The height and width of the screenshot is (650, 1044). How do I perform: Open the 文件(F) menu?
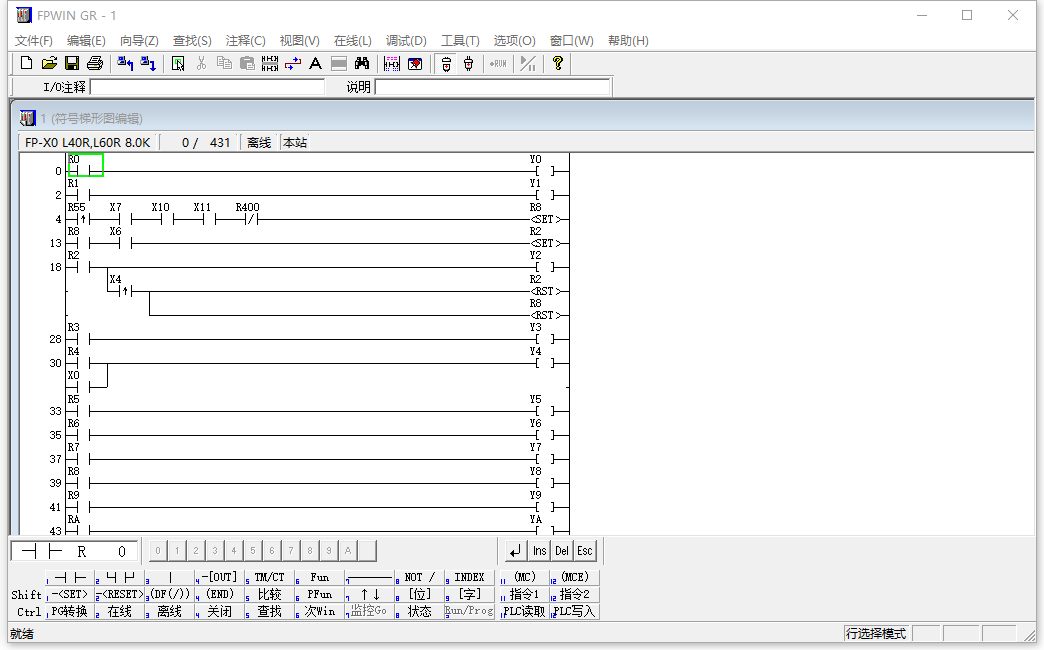click(33, 41)
